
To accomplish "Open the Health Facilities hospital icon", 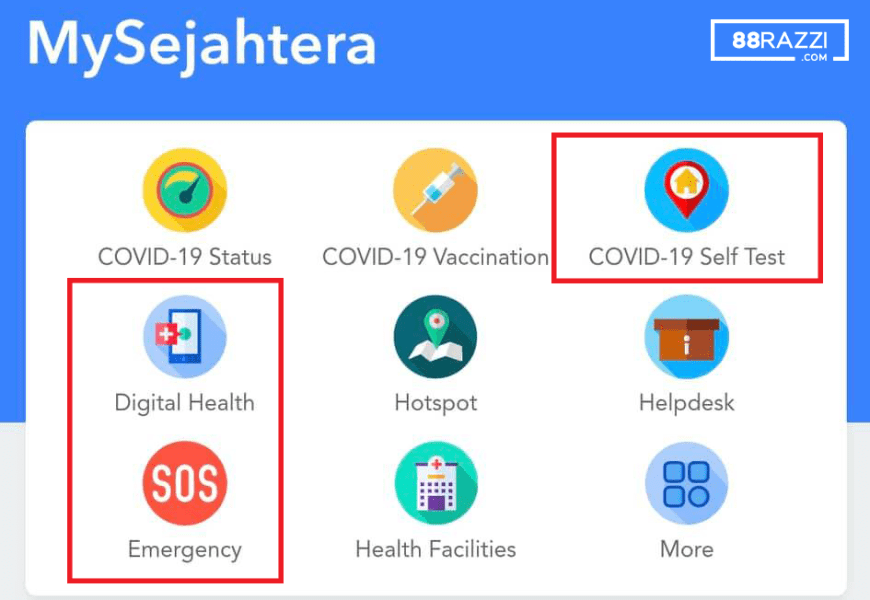I will click(x=436, y=483).
